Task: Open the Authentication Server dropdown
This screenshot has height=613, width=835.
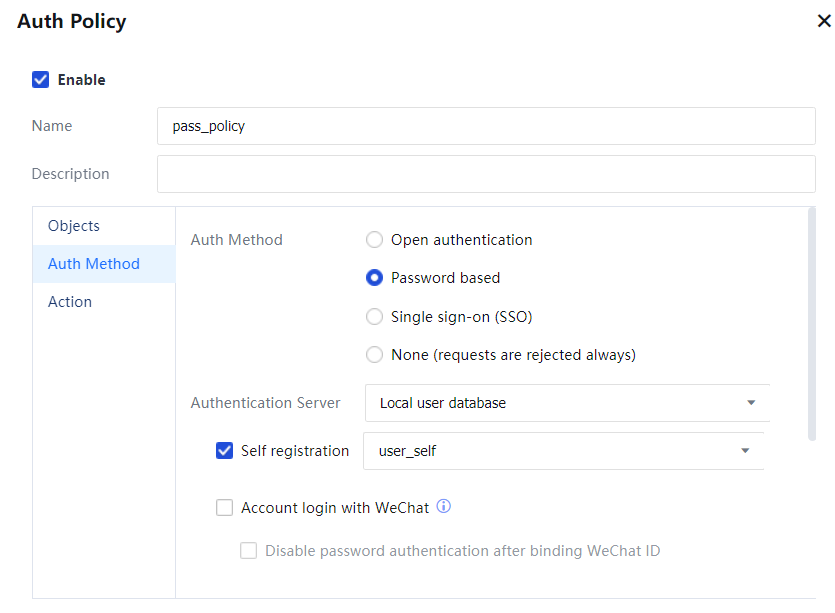Action: (566, 403)
